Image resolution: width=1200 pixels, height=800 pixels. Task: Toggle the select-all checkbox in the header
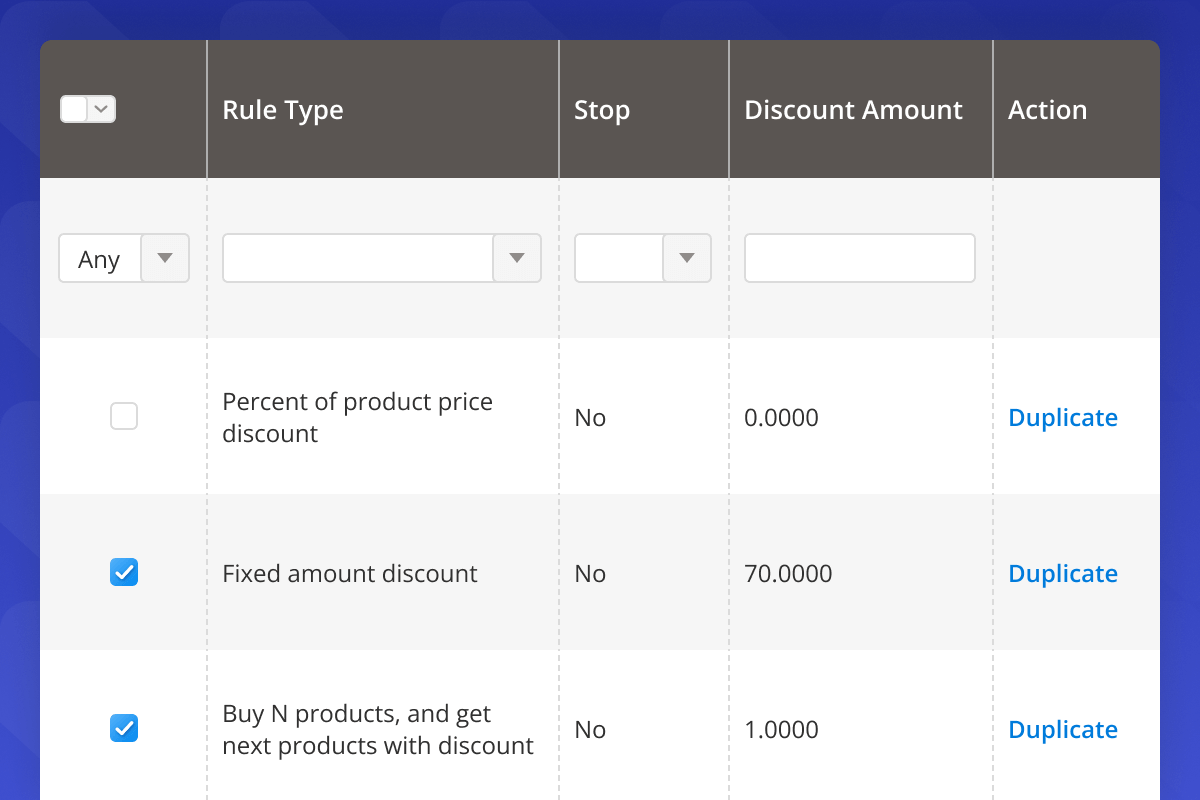75,110
